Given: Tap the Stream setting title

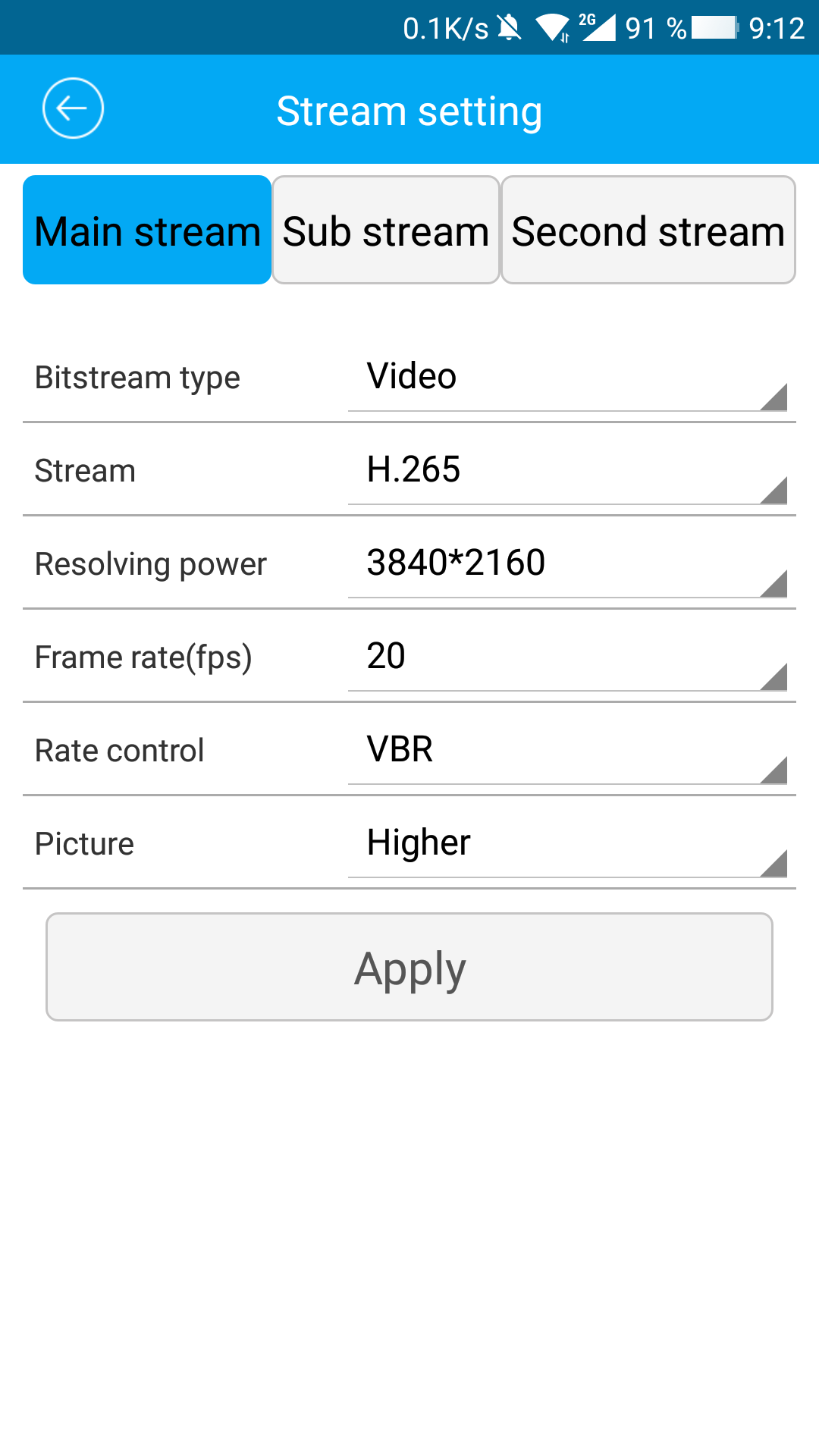Looking at the screenshot, I should tap(409, 111).
